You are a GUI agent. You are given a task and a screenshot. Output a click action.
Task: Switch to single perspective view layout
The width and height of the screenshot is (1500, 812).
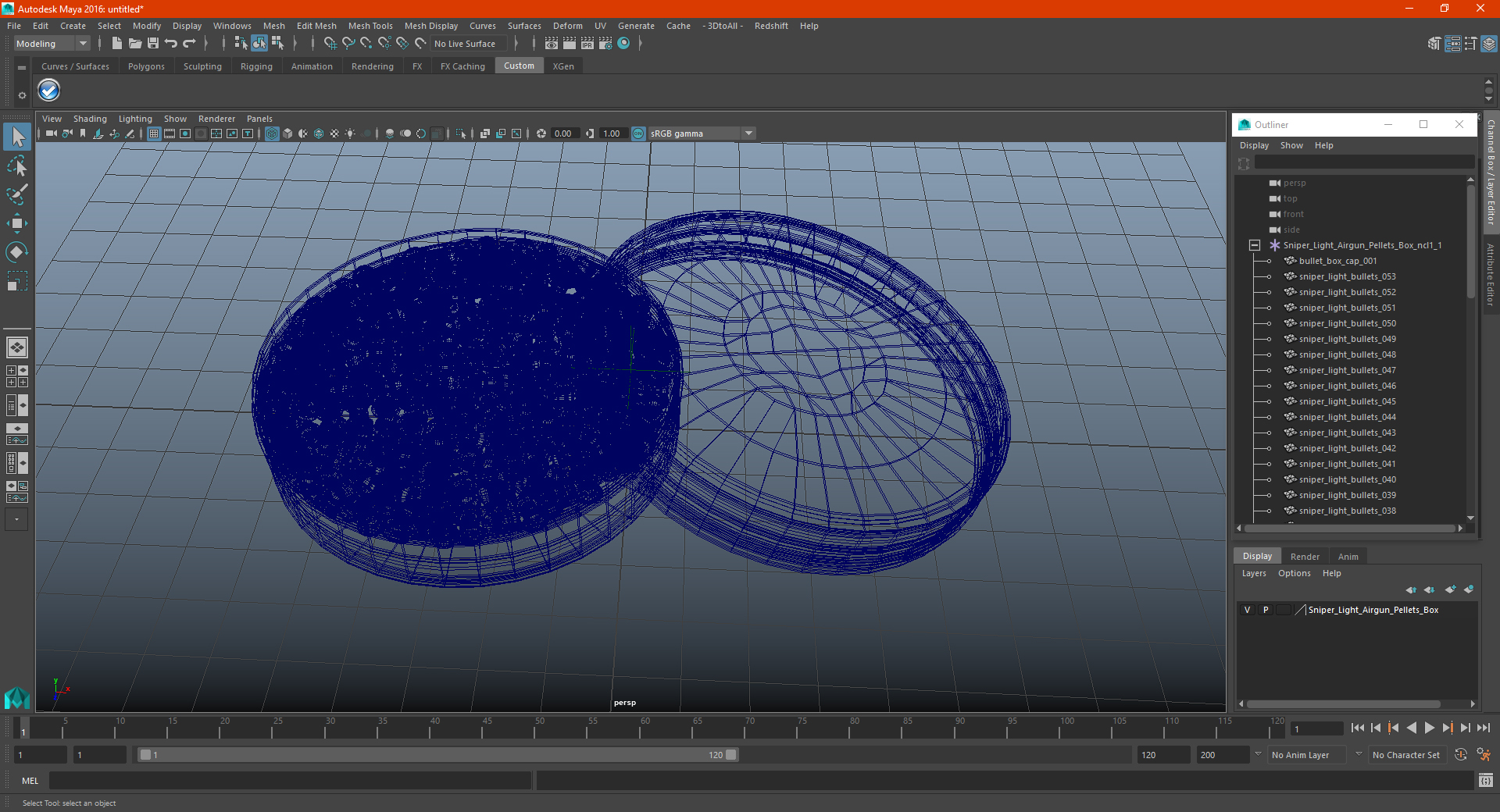(17, 347)
